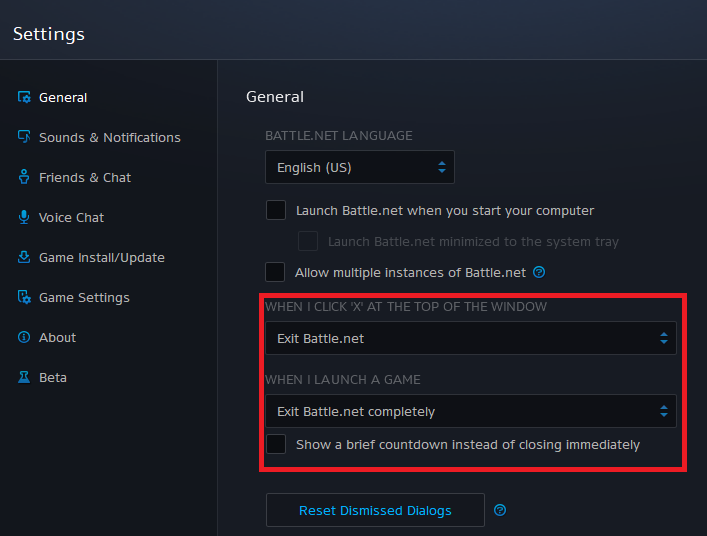Viewport: 707px width, 536px height.
Task: Click the WHEN I CLICK 'X' label
Action: 406,307
